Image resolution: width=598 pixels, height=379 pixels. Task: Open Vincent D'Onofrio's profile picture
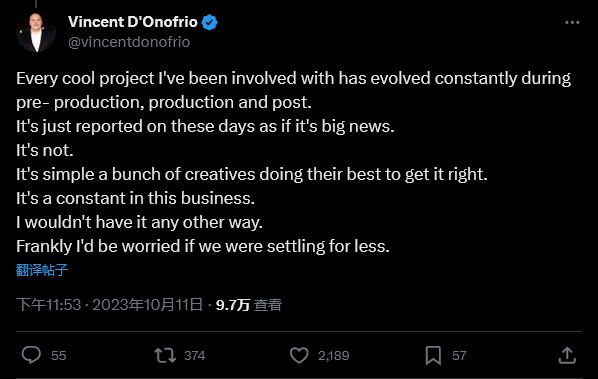click(36, 32)
